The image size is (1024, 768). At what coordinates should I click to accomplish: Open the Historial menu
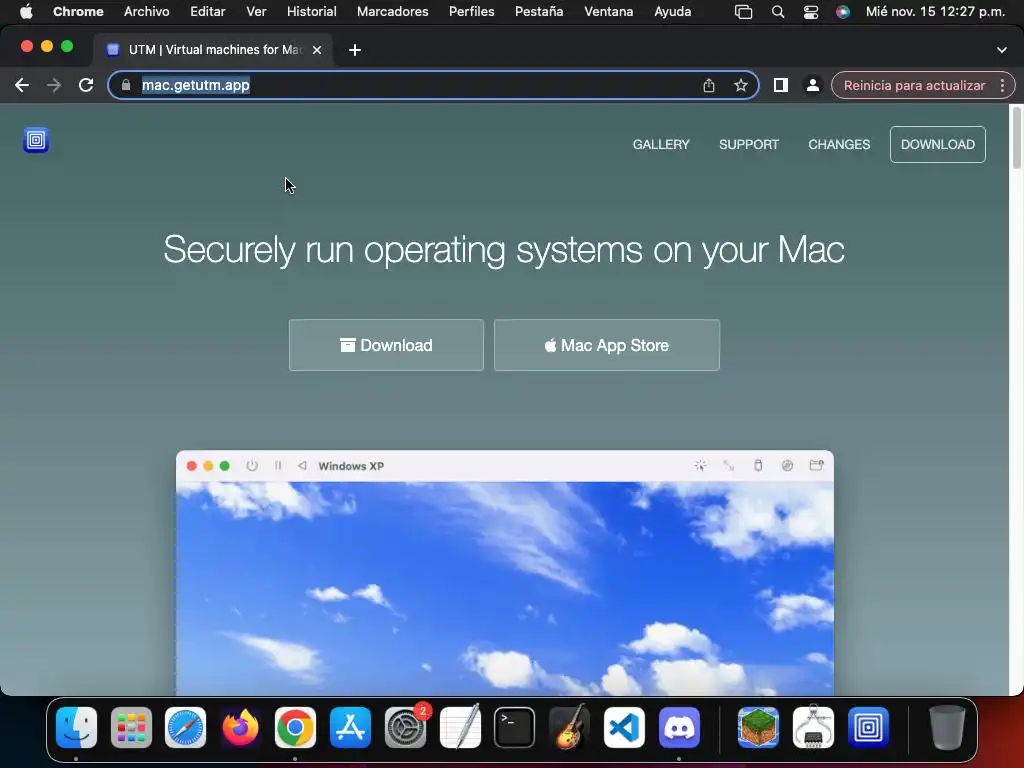point(312,11)
